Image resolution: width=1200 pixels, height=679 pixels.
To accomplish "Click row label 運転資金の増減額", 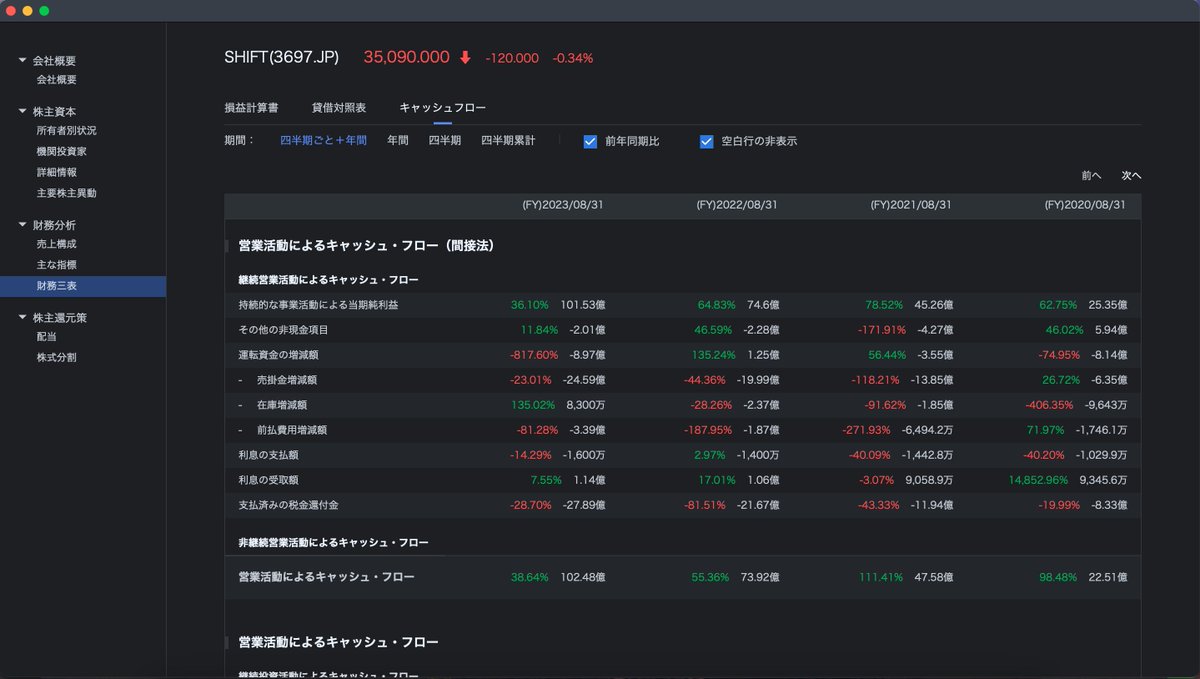I will point(278,355).
